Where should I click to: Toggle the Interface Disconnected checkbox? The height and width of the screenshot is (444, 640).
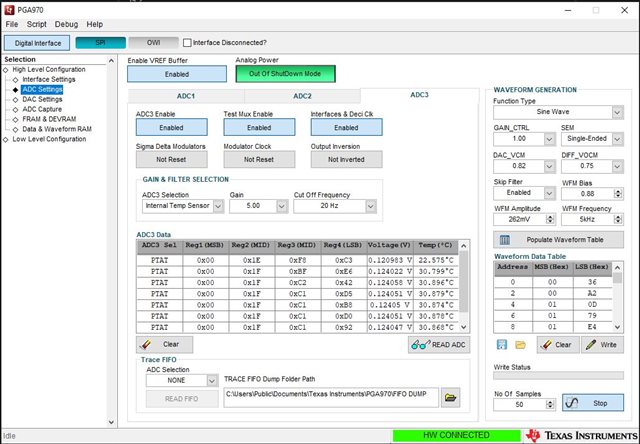click(187, 42)
